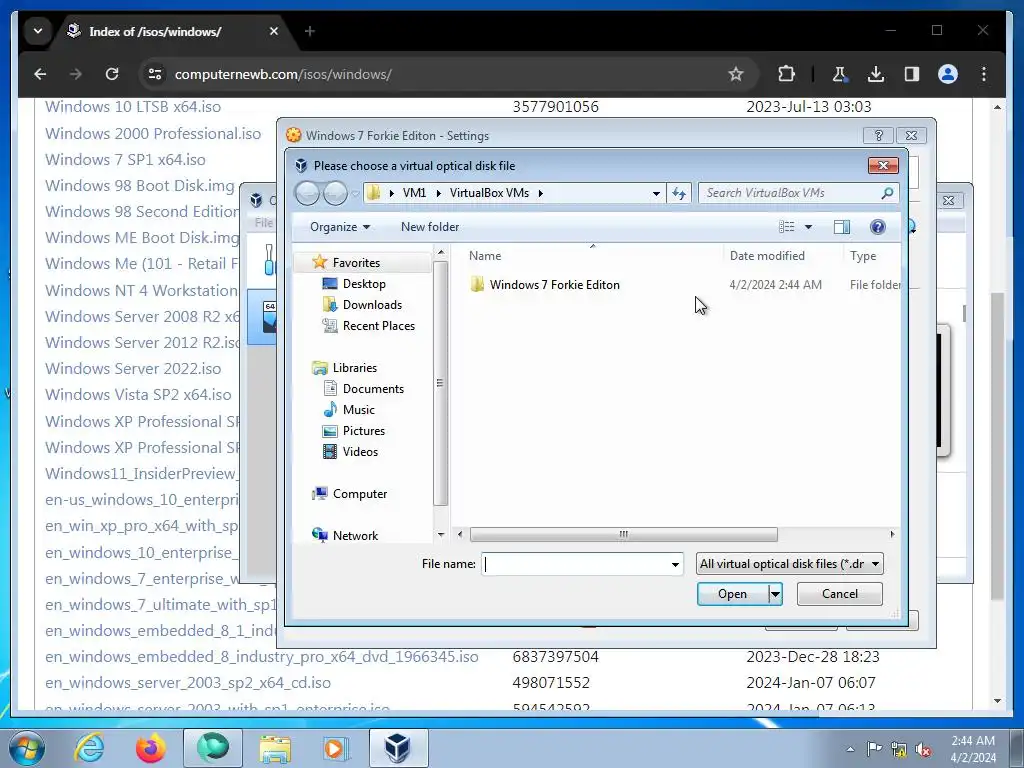Cancel the optical disk file dialog
Viewport: 1024px width, 768px height.
(840, 594)
